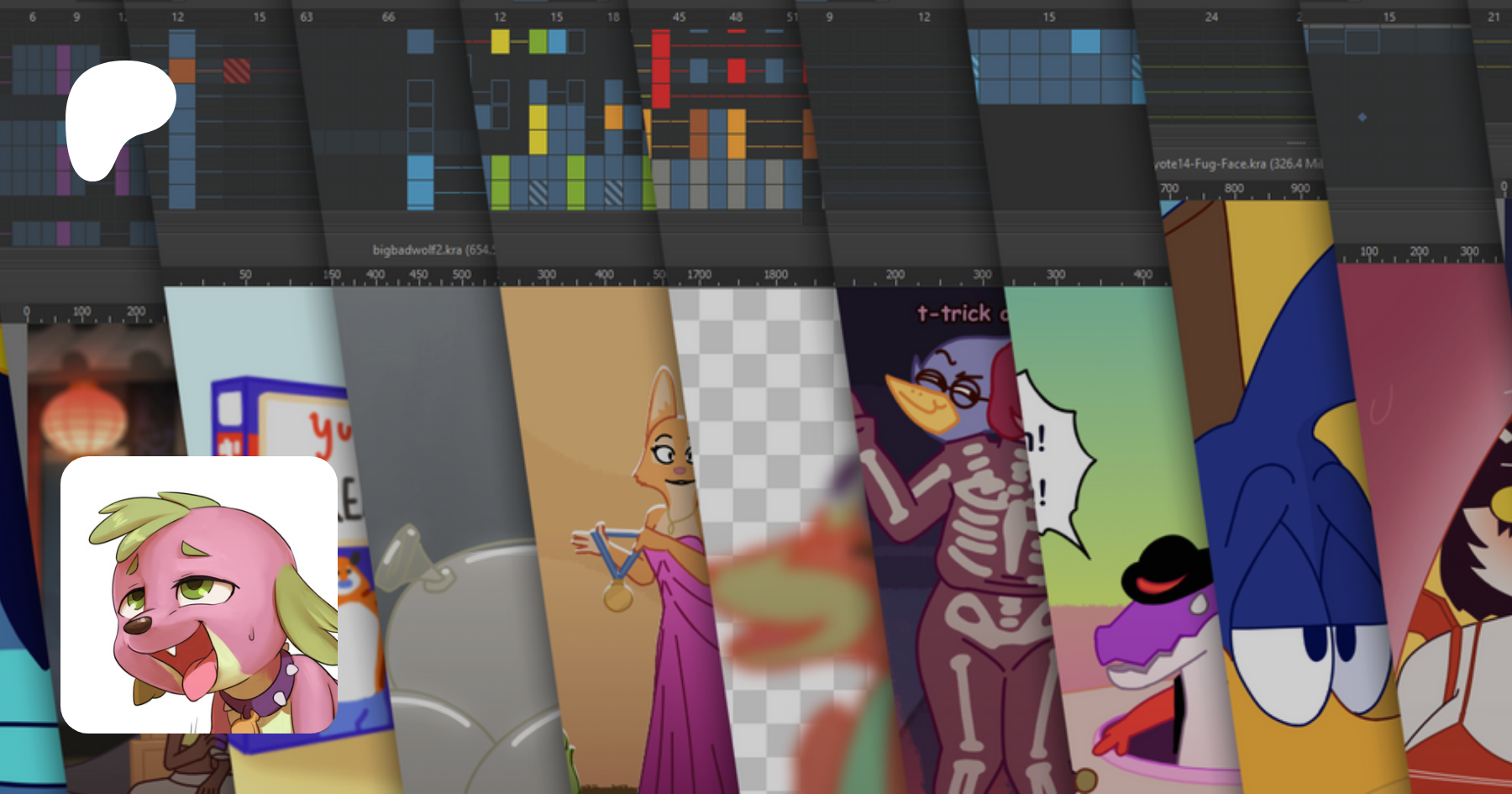This screenshot has height=794, width=1512.
Task: Select the tall red keyframe below frame 45
Action: 661,69
